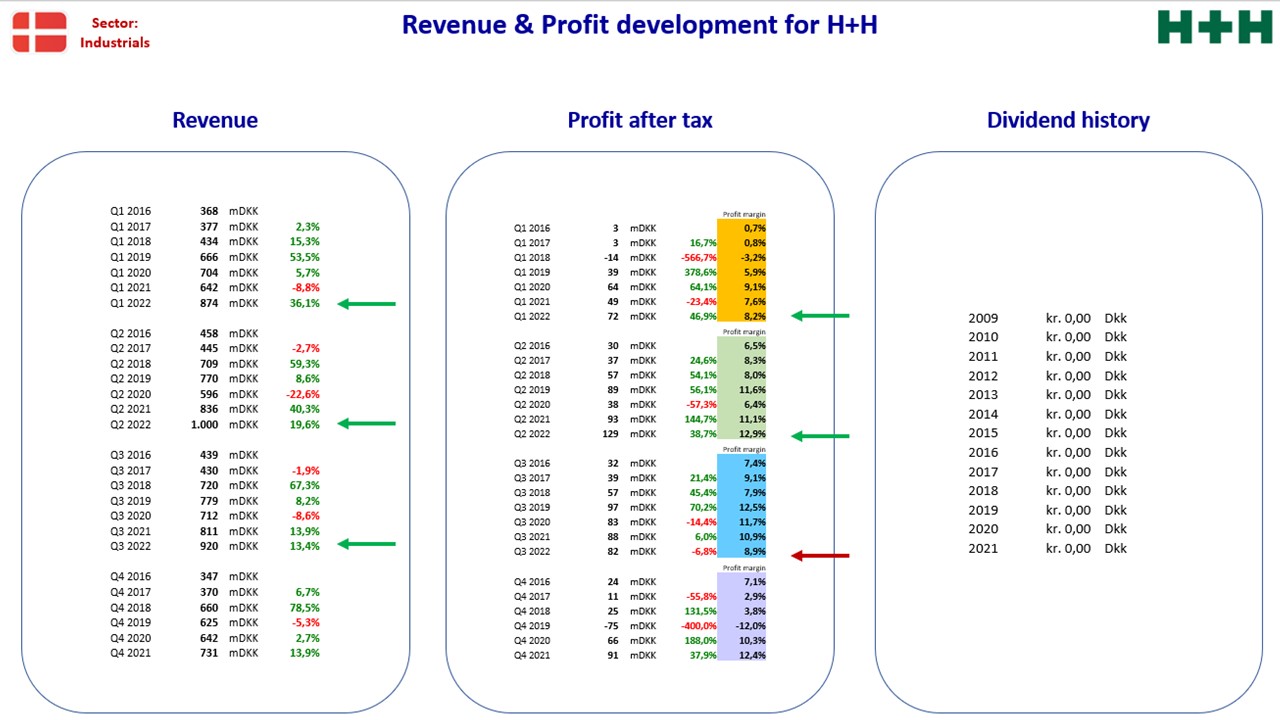Click the profit margin value "12,5%"
1280x720 pixels.
point(752,508)
